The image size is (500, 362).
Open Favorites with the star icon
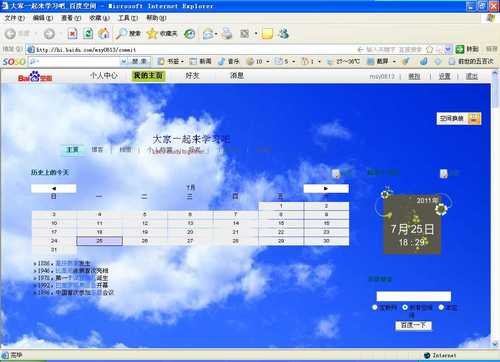162,33
